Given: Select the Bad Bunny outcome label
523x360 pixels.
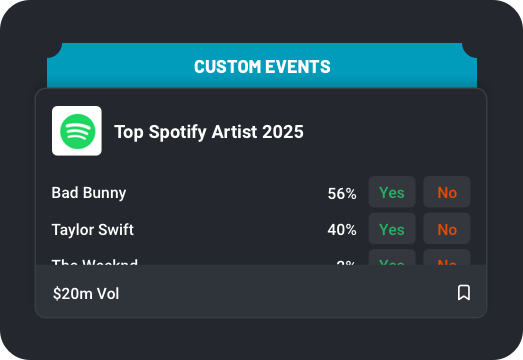Looking at the screenshot, I should tap(89, 193).
